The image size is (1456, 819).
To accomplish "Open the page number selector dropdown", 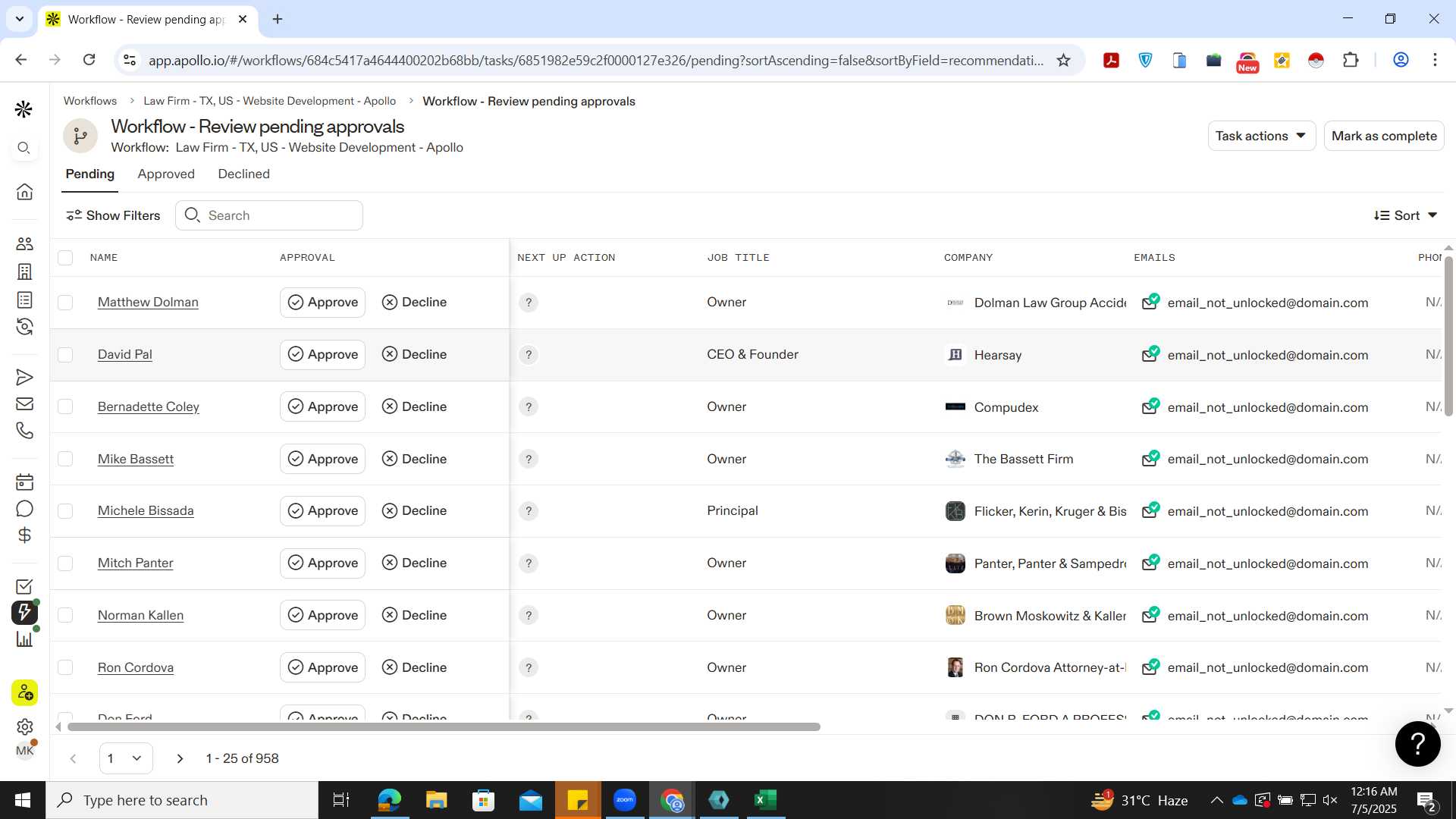I will click(x=126, y=758).
